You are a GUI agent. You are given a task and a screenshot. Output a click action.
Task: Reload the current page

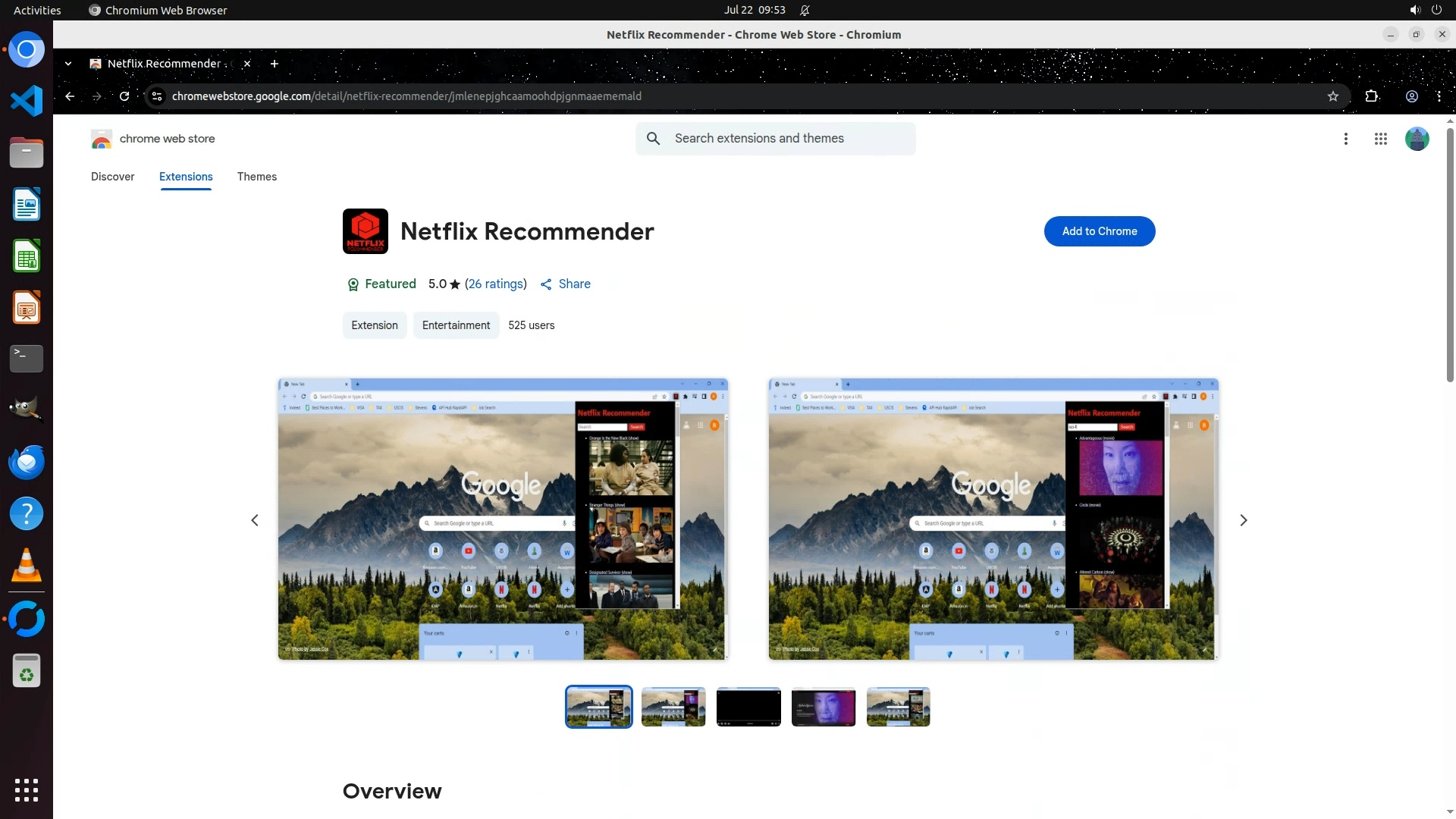[124, 96]
